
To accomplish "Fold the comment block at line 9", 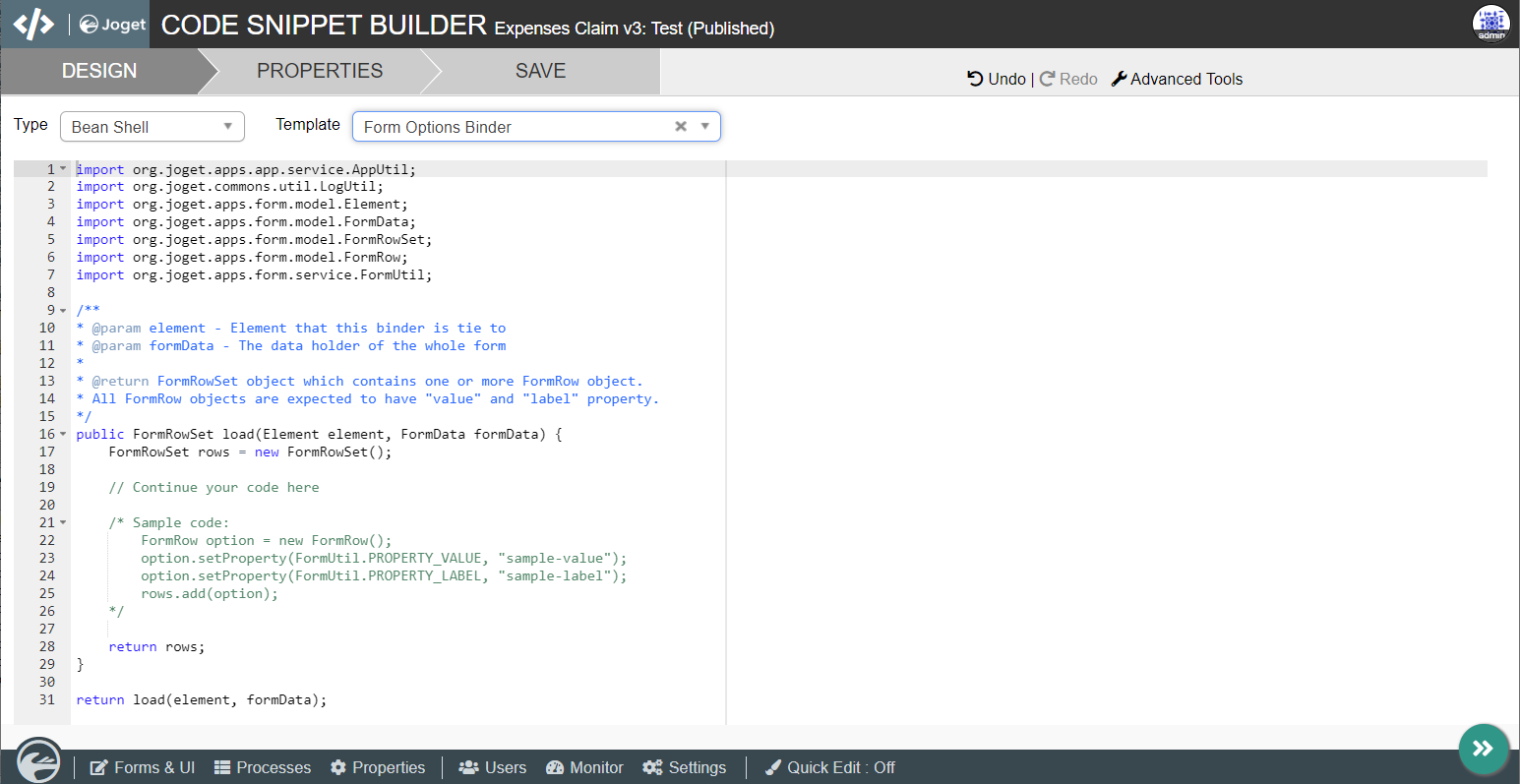I will click(64, 310).
